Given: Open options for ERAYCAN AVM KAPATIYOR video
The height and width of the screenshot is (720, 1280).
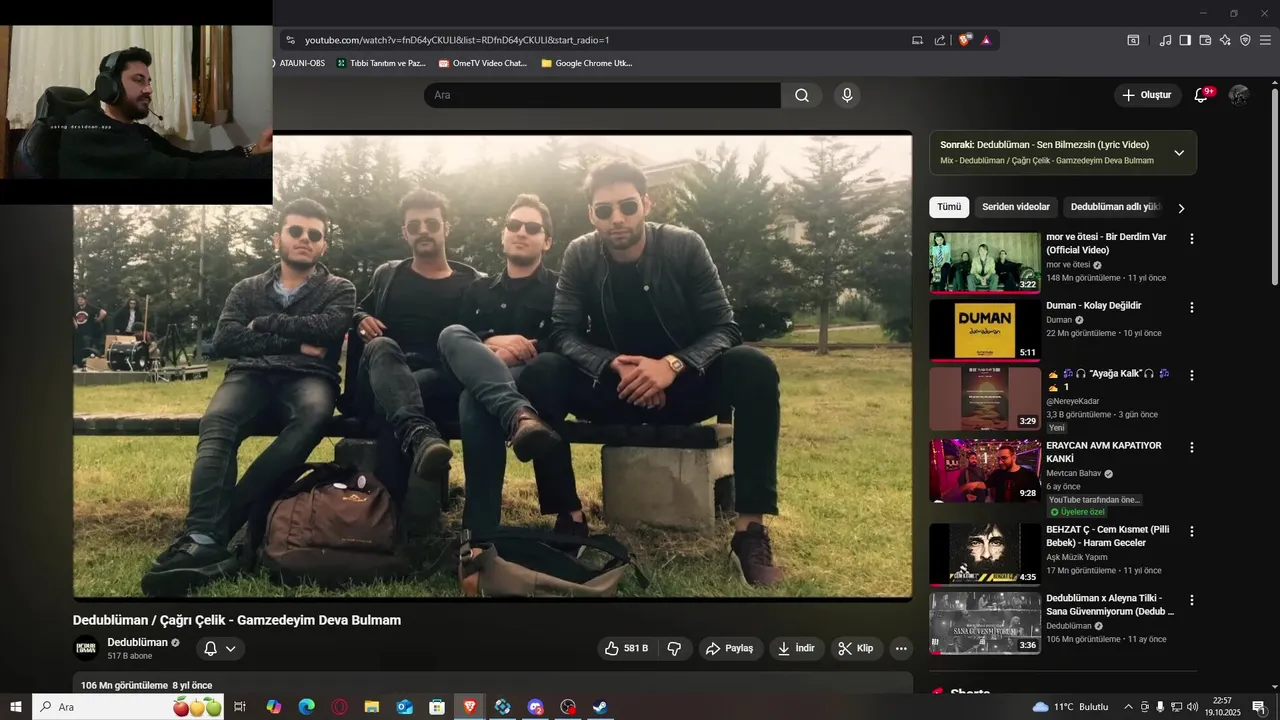Looking at the screenshot, I should tap(1191, 447).
